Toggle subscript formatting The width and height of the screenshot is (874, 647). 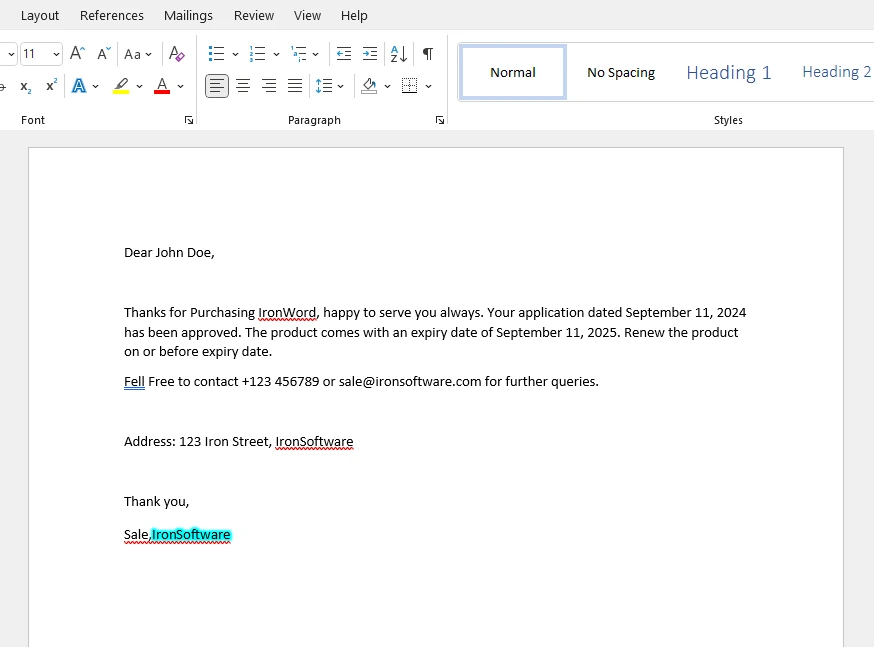point(25,86)
